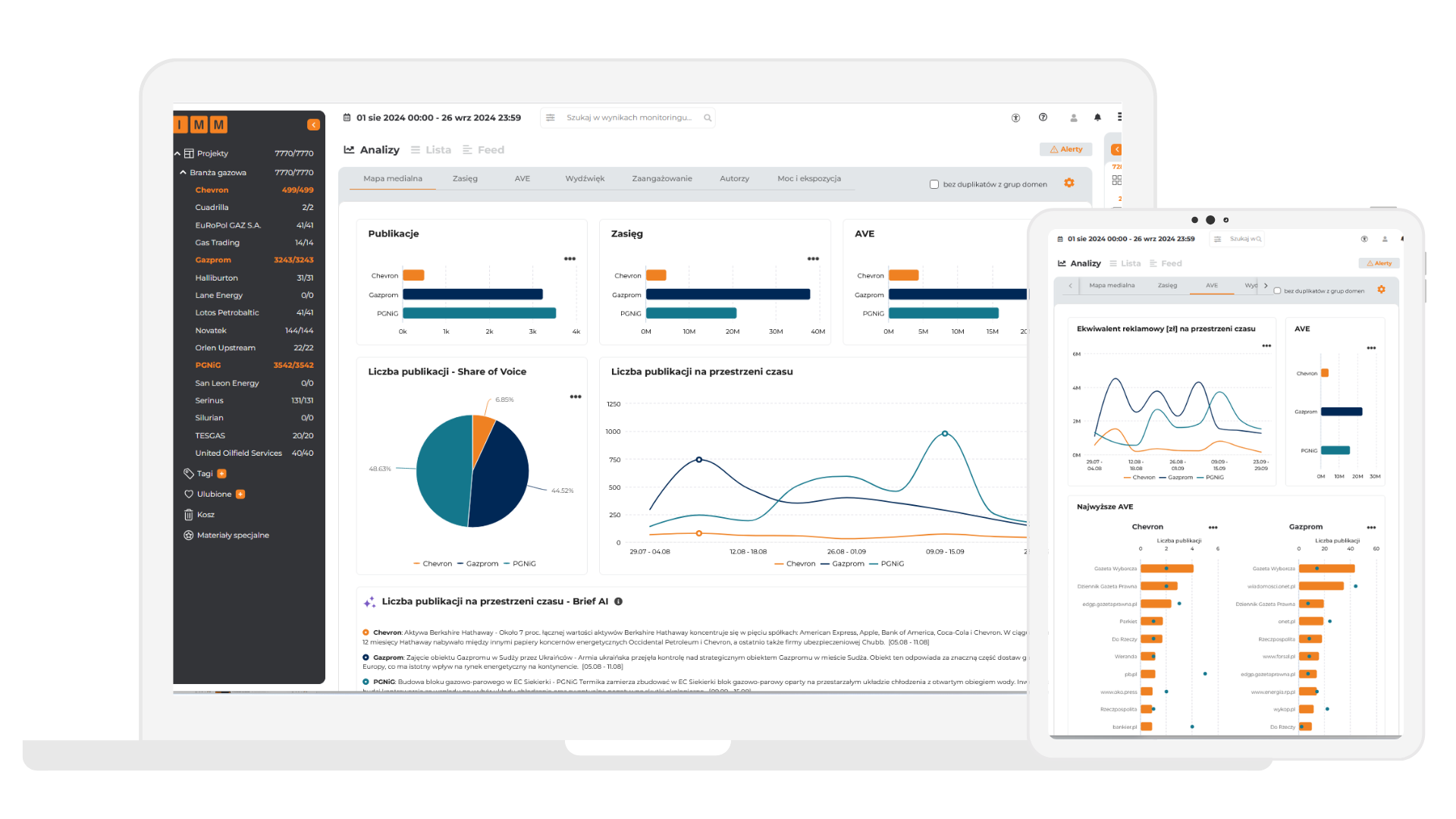Expand right side panel with orange arrow
1456x819 pixels.
tap(1116, 149)
